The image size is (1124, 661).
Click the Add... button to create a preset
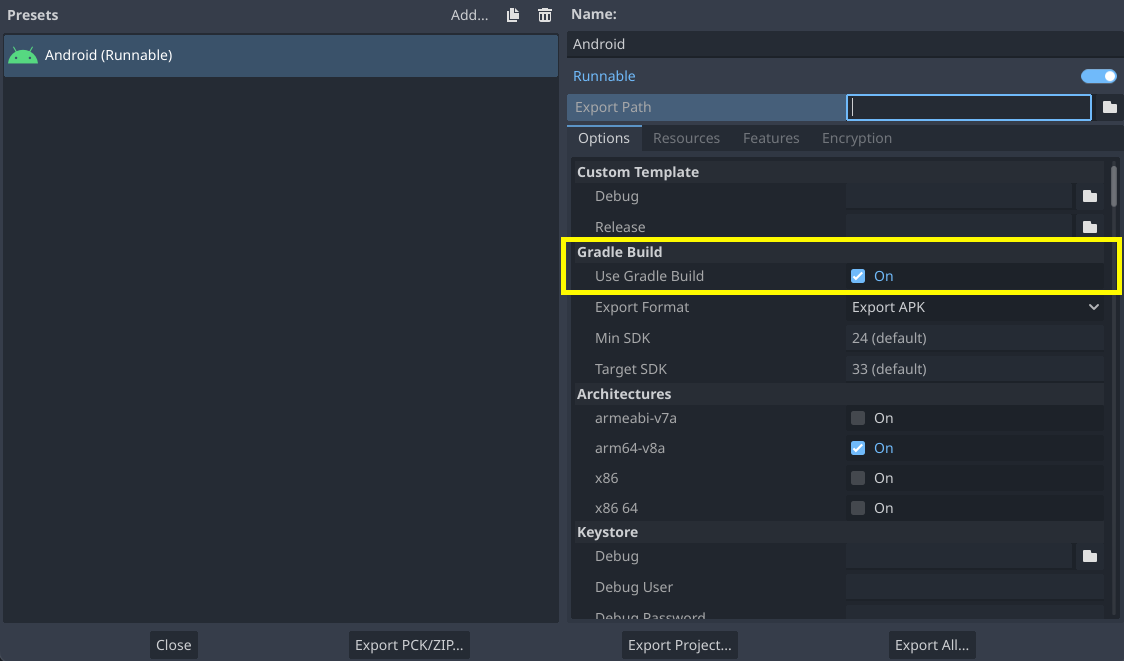pos(469,14)
